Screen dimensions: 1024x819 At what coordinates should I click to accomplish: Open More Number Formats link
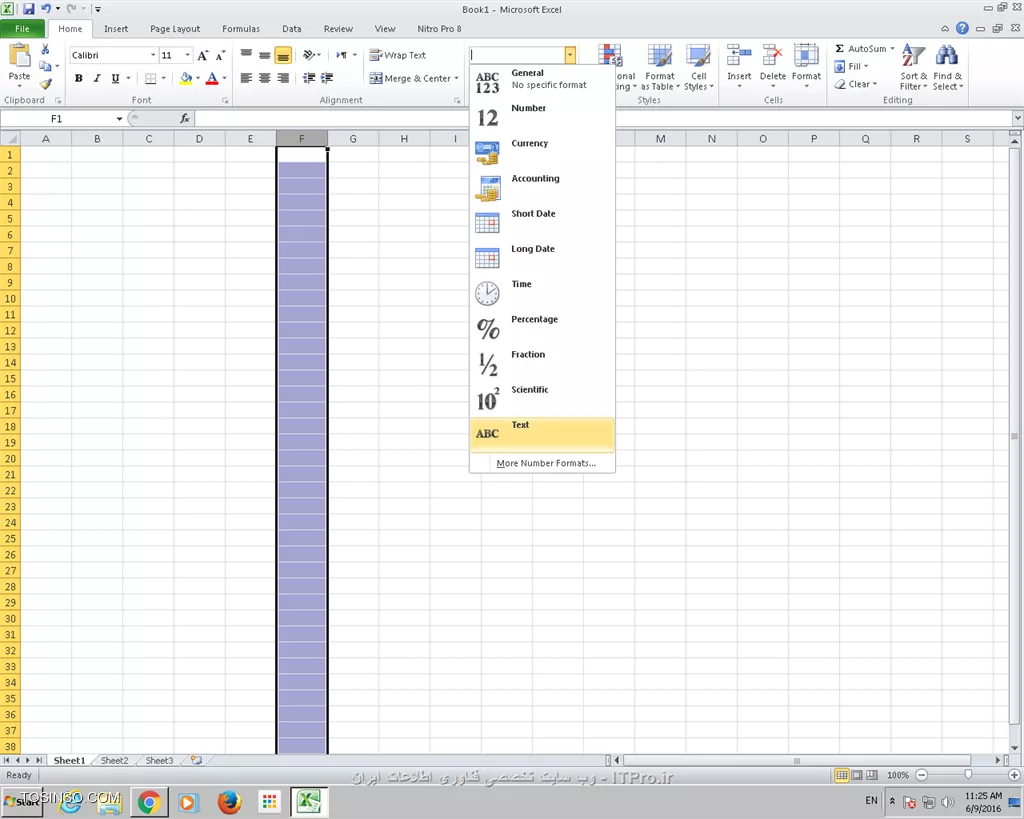click(546, 463)
